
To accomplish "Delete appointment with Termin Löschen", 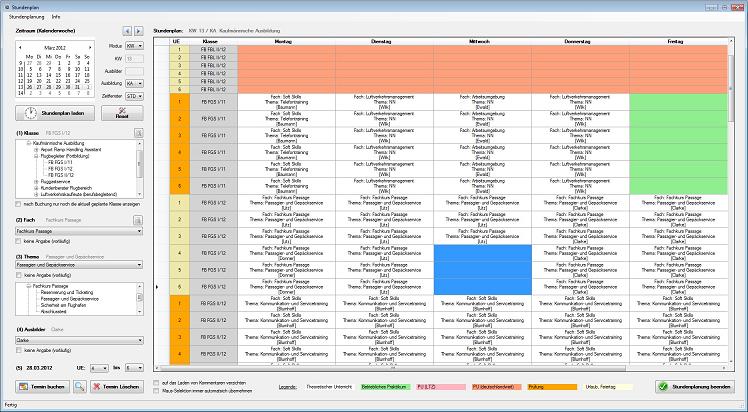I will (117, 387).
